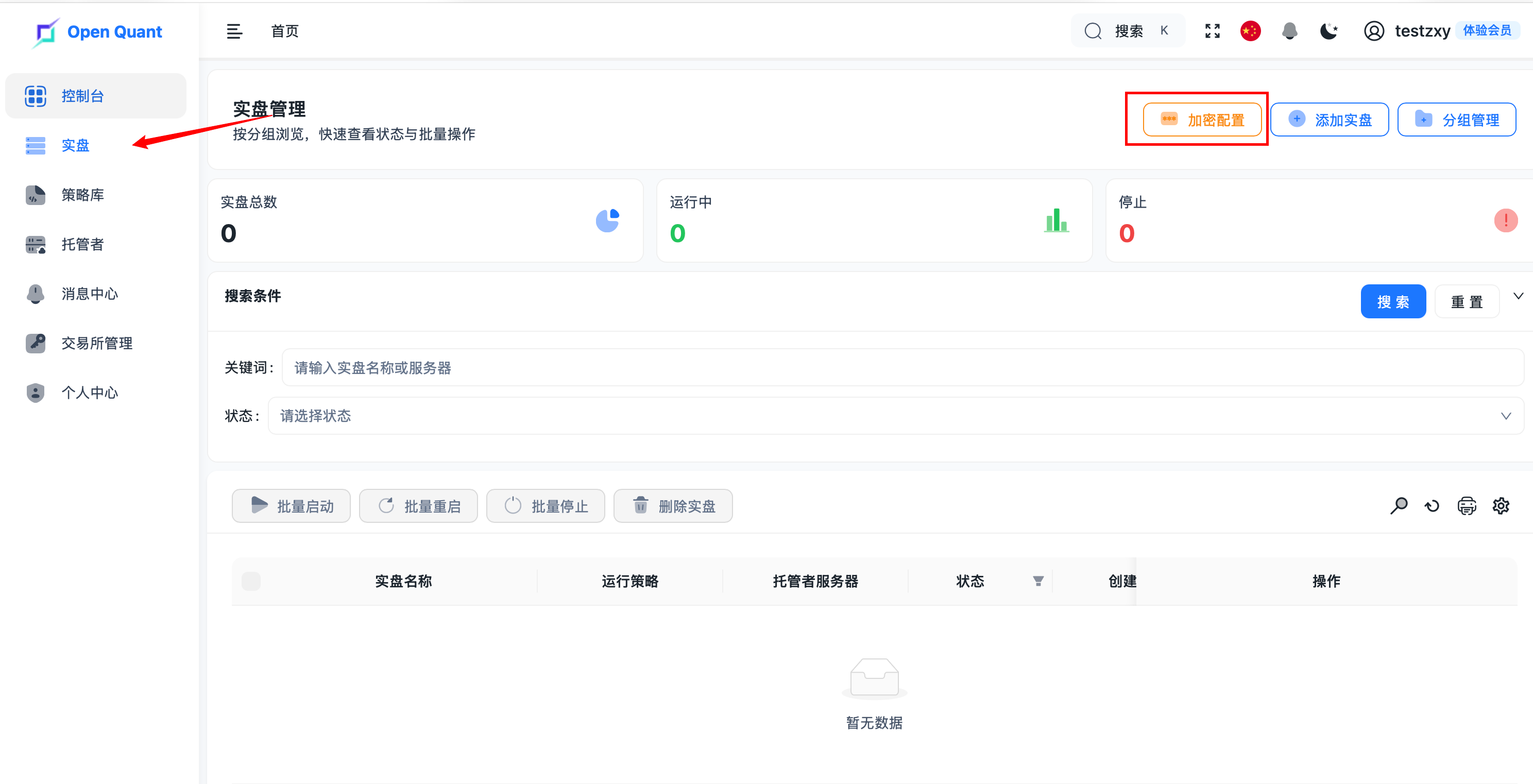The height and width of the screenshot is (784, 1533).
Task: Toggle dark mode with the moon icon
Action: coord(1328,31)
